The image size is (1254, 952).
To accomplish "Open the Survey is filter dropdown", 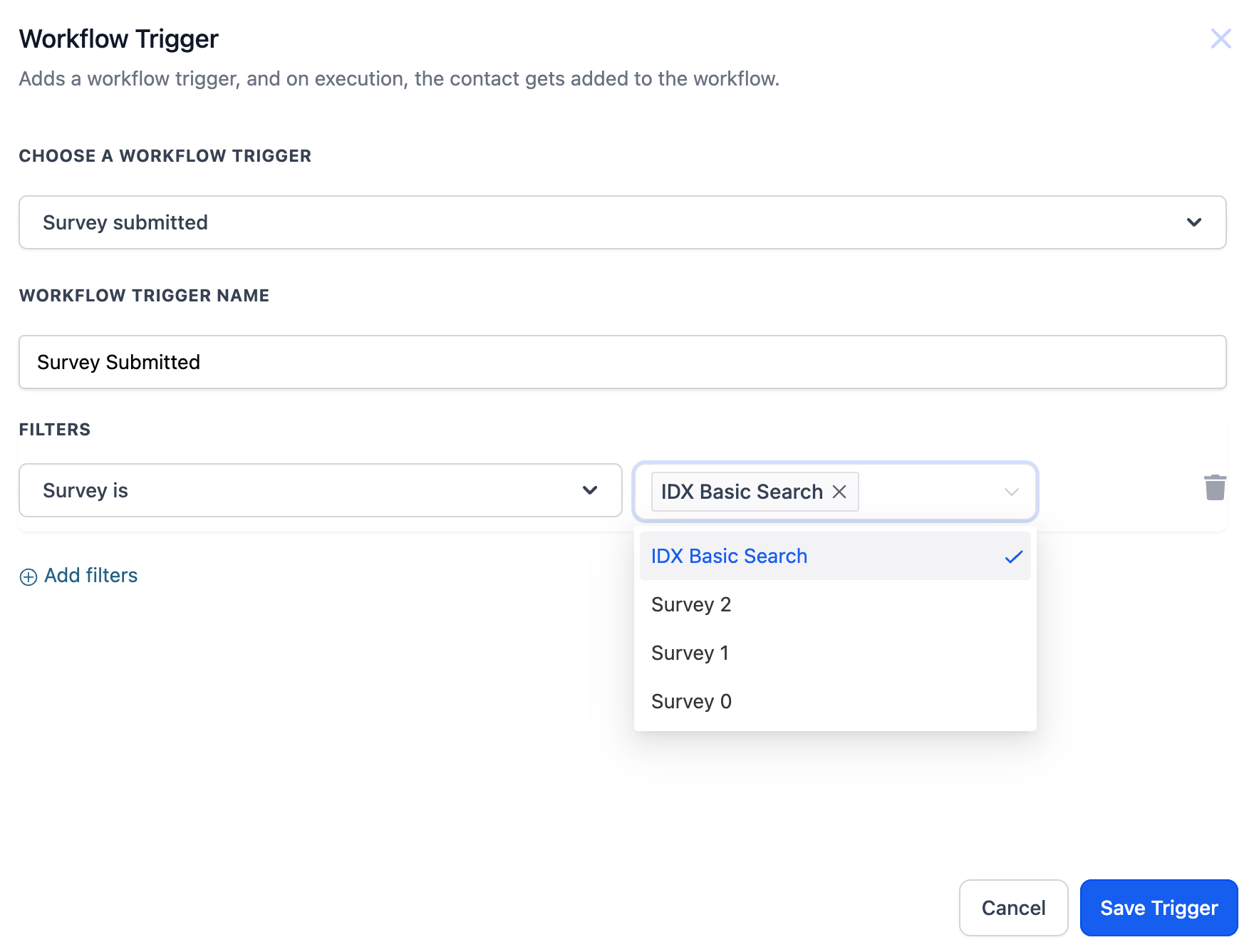I will (320, 490).
